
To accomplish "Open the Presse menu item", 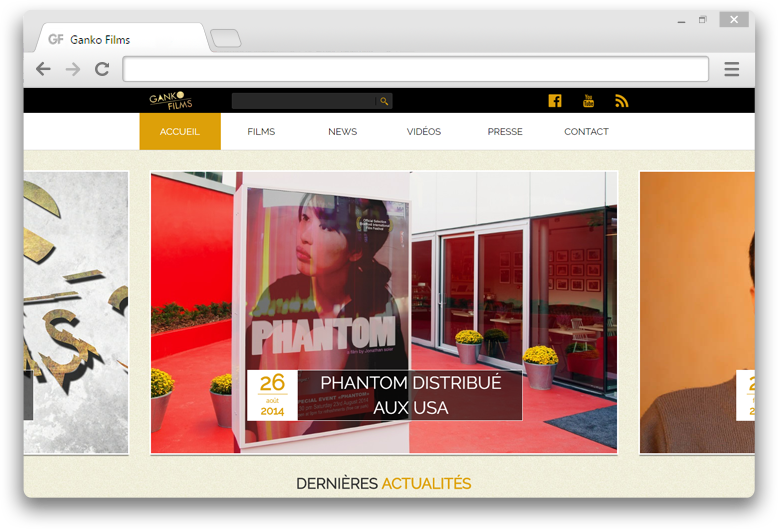I will 505,132.
